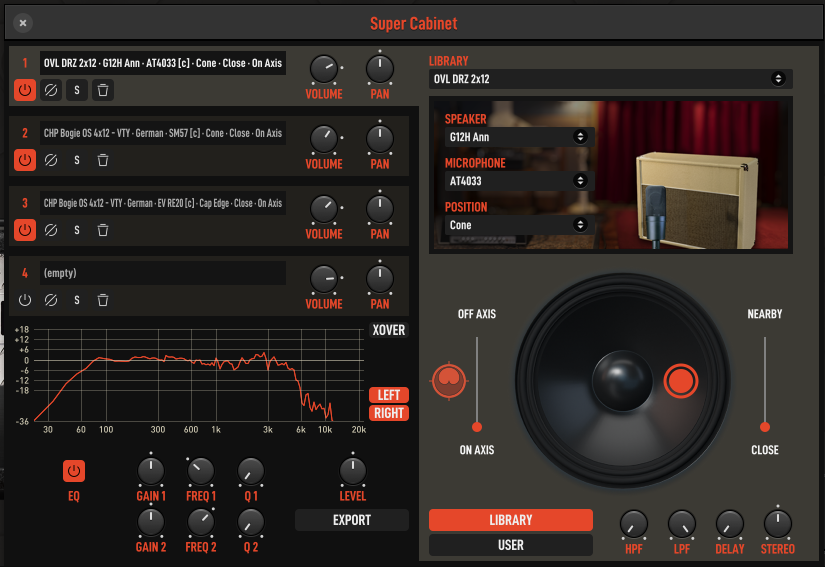
Task: Enable power for empty slot 4
Action: coord(25,300)
